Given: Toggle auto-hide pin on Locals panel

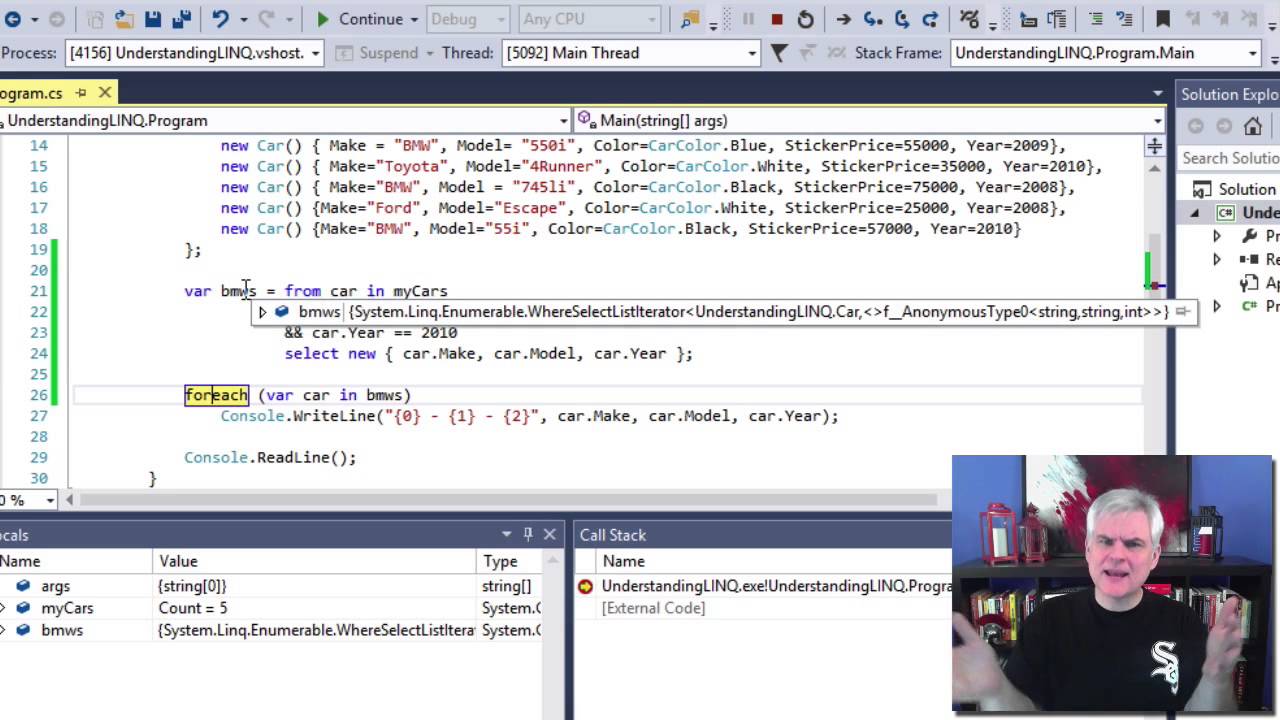Looking at the screenshot, I should [x=528, y=534].
